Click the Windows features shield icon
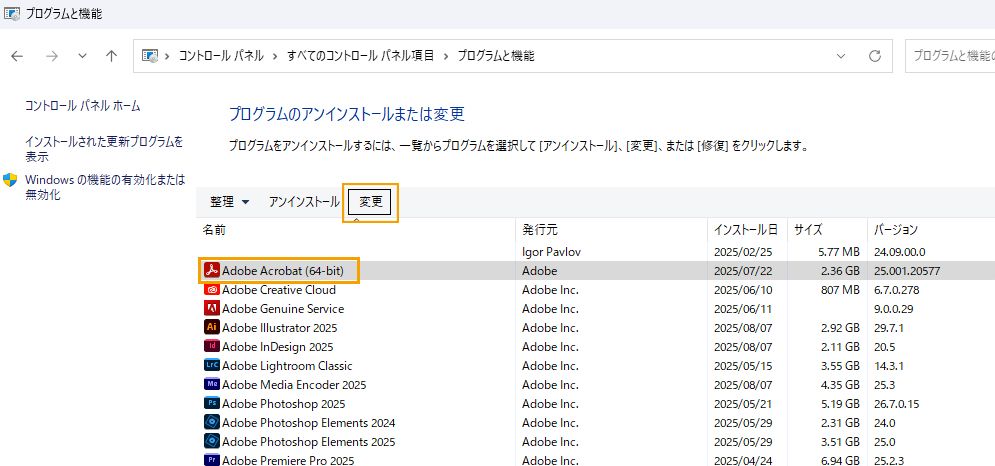995x466 pixels. [x=10, y=180]
